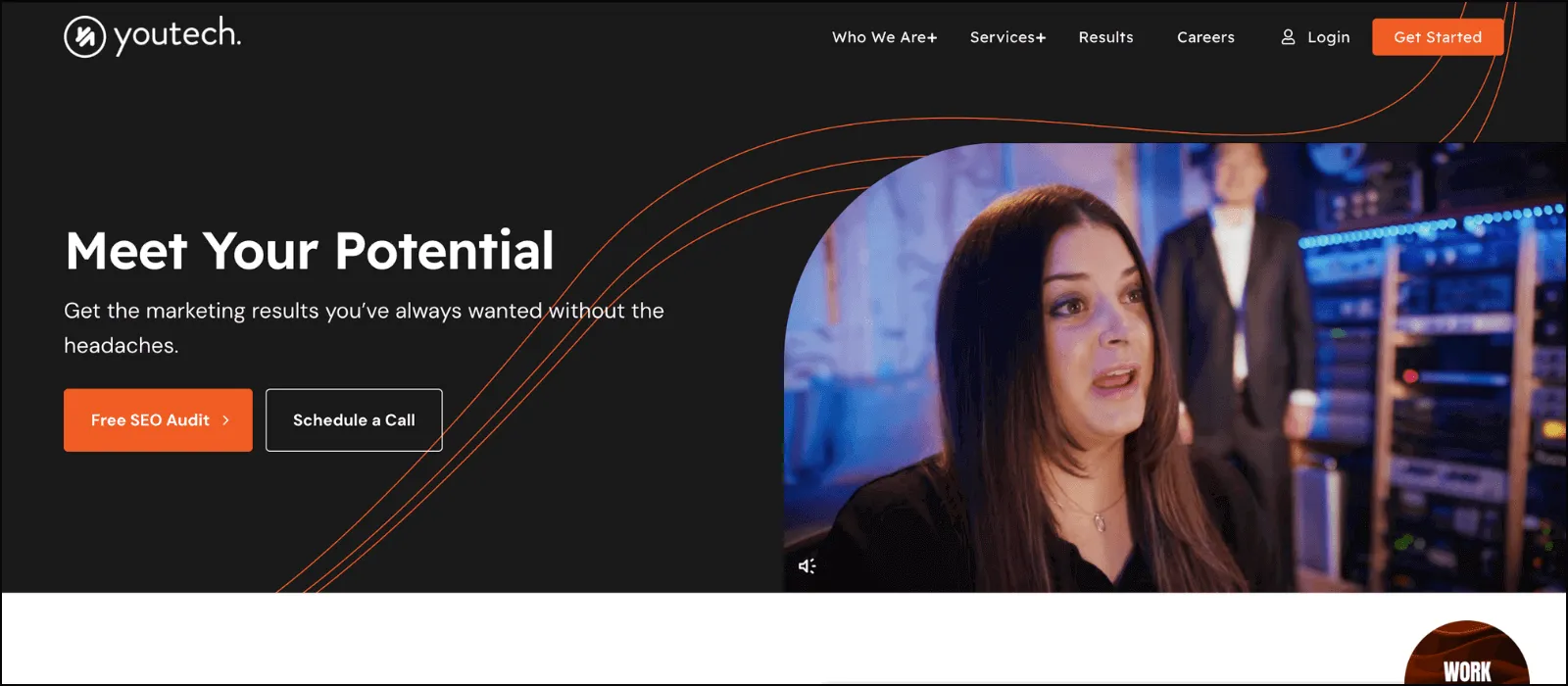Click the orange Get Started button
This screenshot has width=1568, height=686.
(x=1438, y=37)
